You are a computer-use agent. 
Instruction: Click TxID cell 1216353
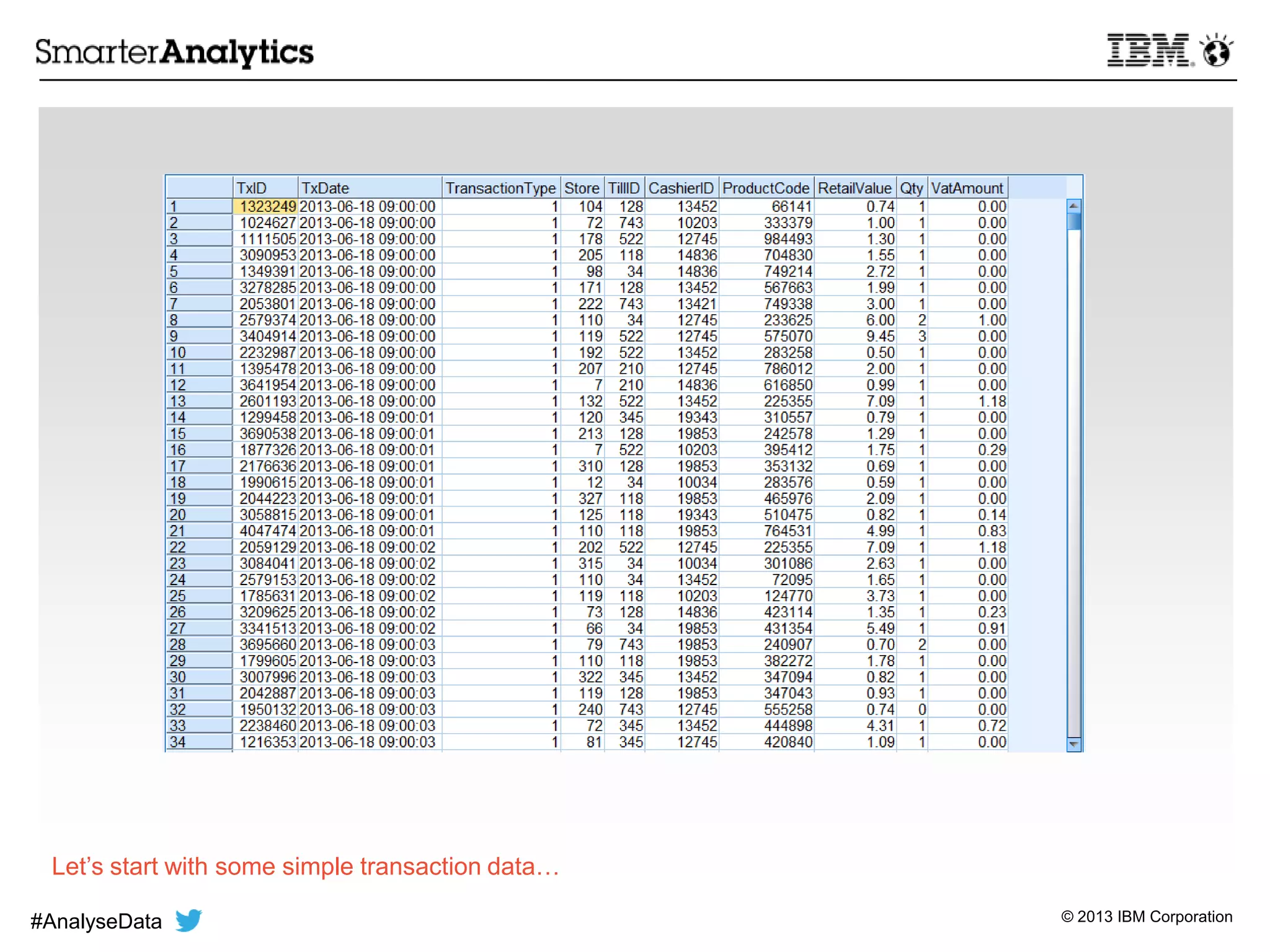click(266, 742)
